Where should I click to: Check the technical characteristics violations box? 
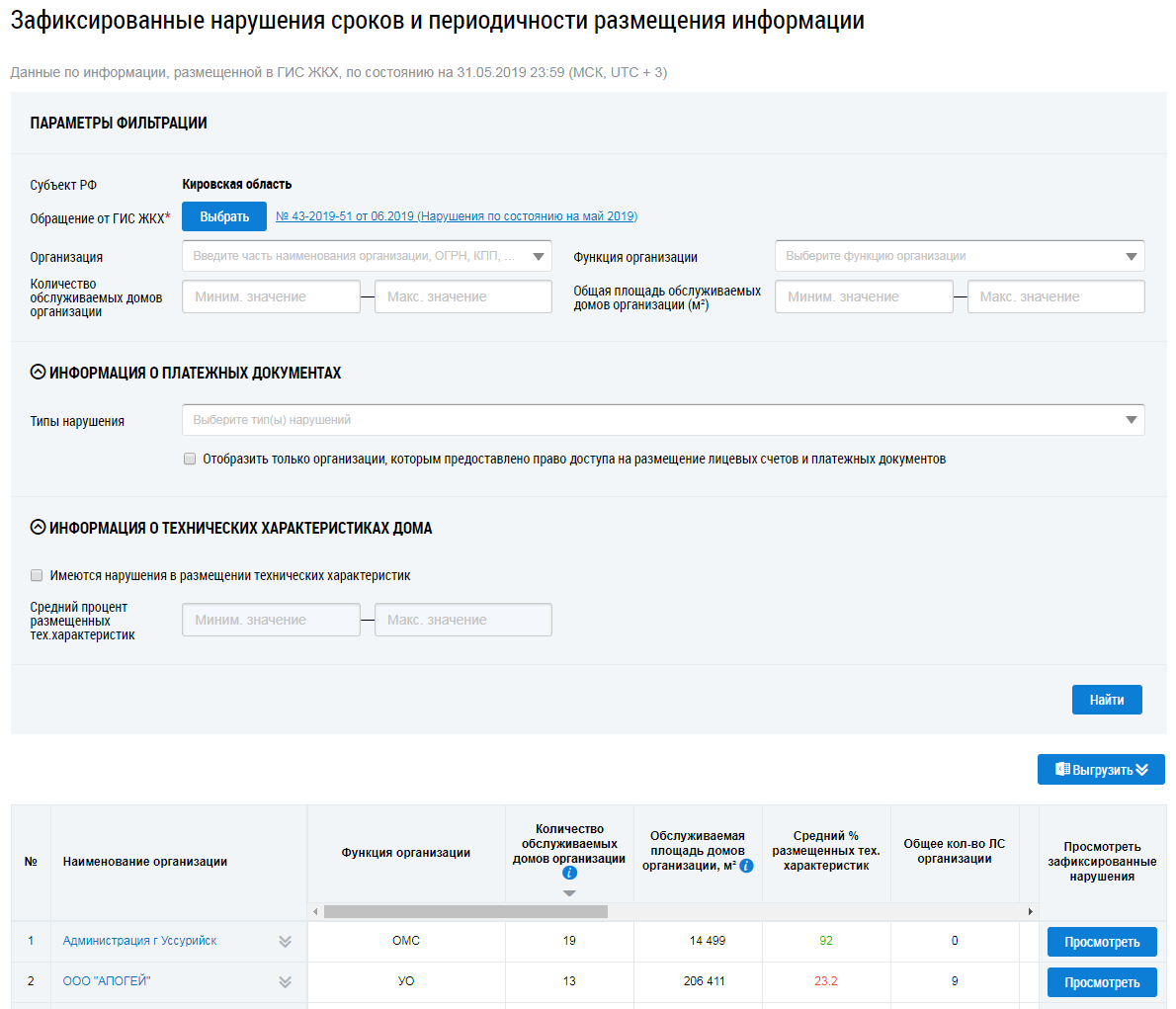pyautogui.click(x=37, y=575)
